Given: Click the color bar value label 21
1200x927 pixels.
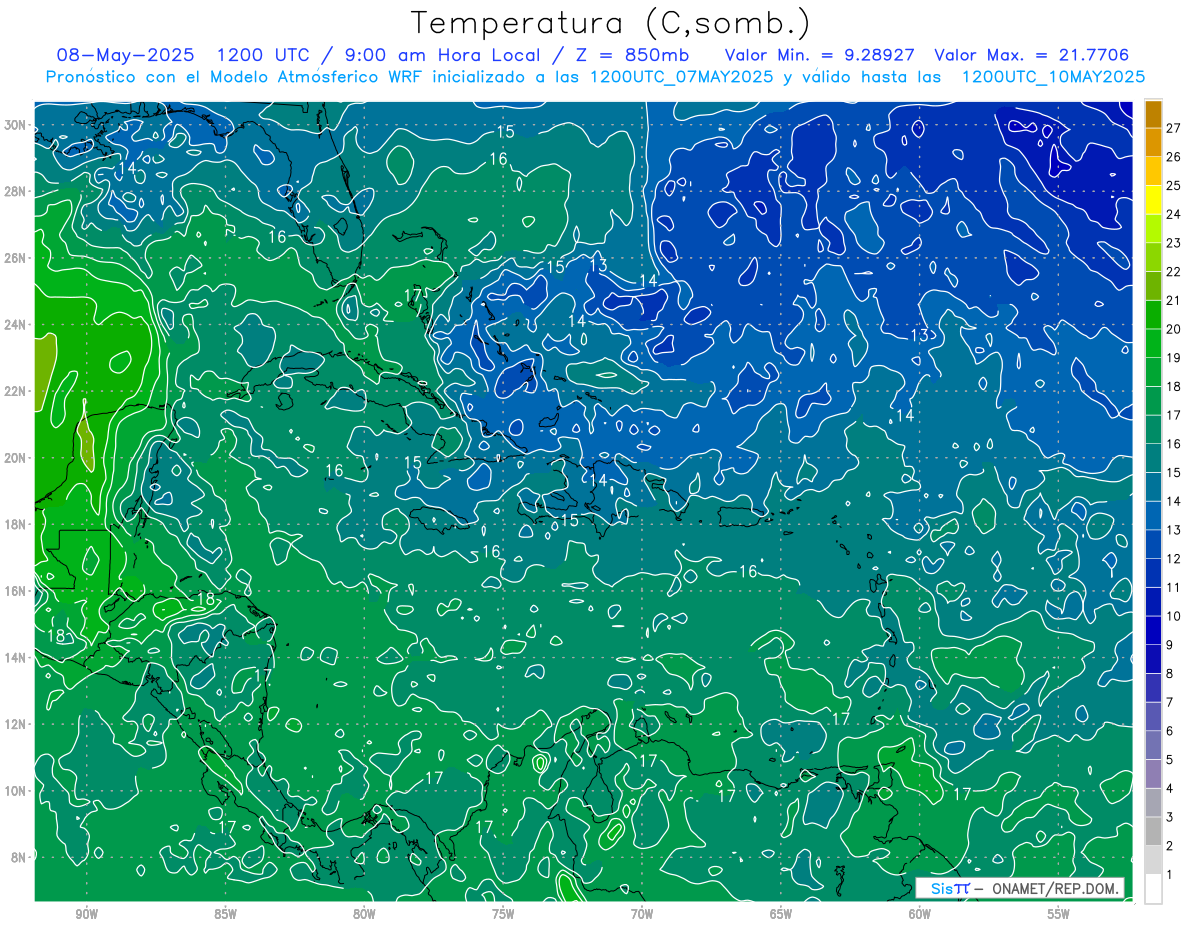Looking at the screenshot, I should 1174,300.
